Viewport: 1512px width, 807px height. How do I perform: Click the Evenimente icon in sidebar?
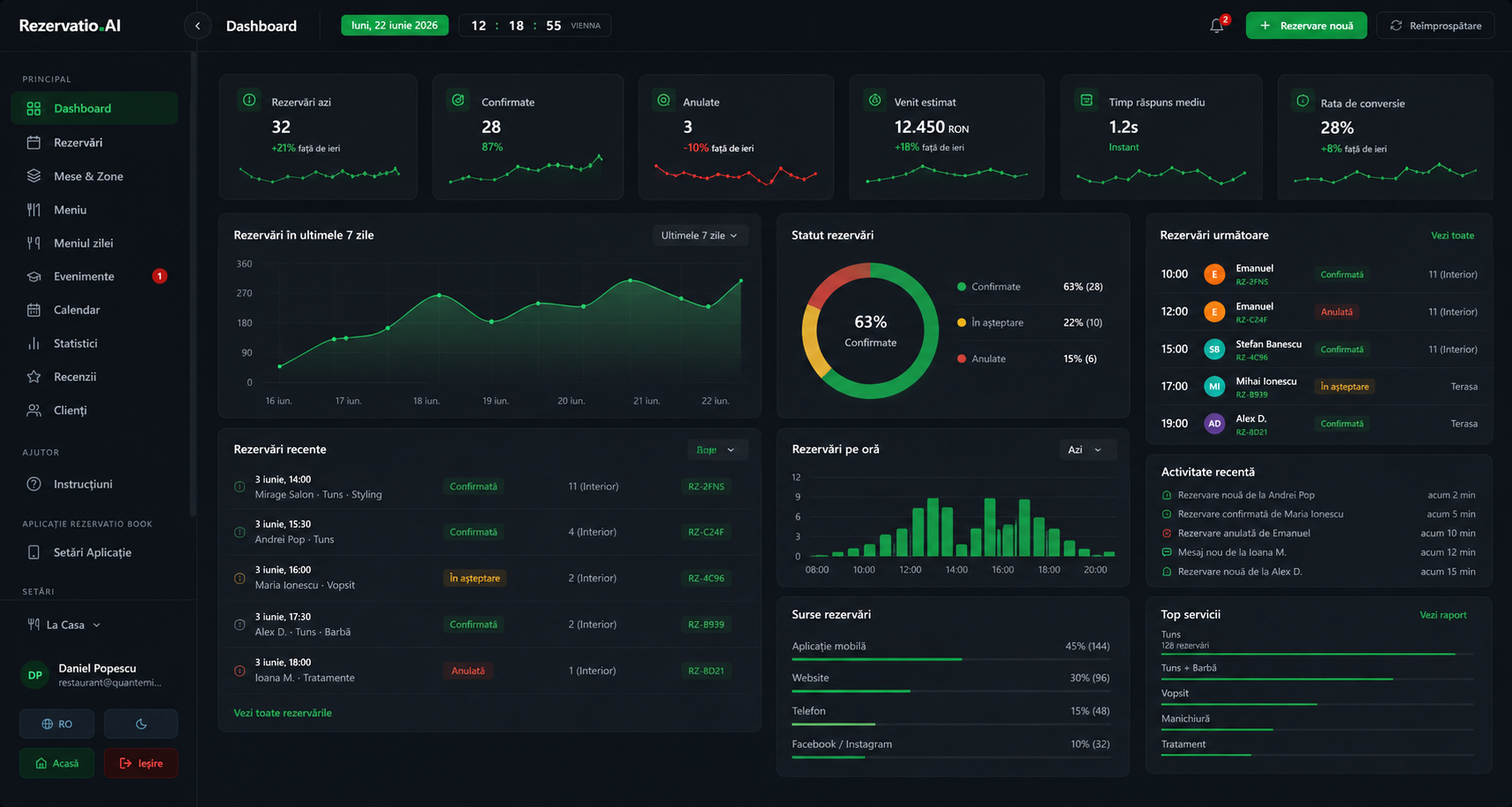(x=33, y=276)
